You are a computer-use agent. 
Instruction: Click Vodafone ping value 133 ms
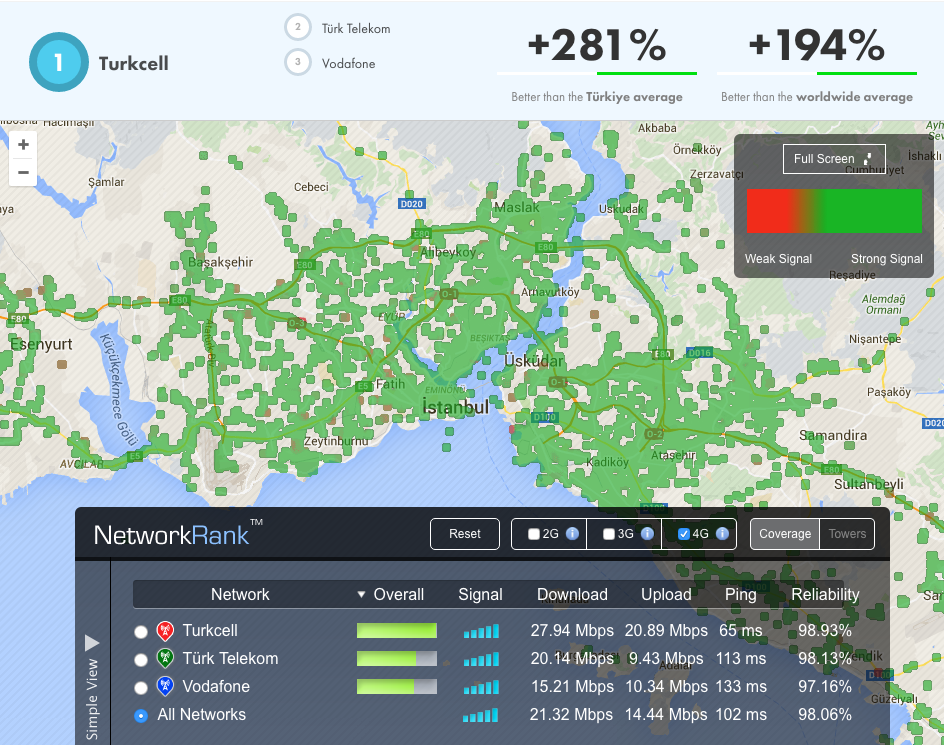click(741, 687)
